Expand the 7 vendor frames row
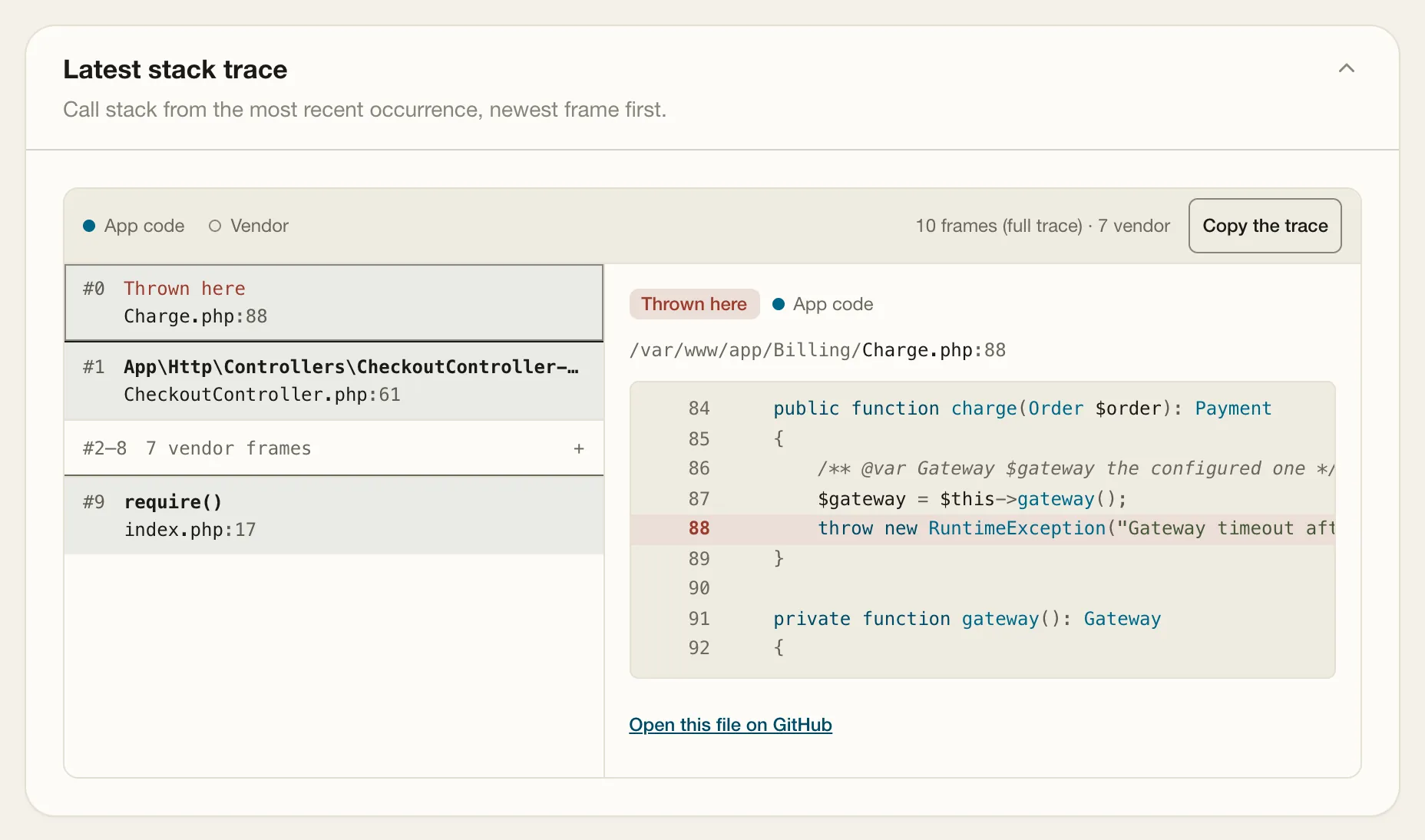 click(x=334, y=448)
